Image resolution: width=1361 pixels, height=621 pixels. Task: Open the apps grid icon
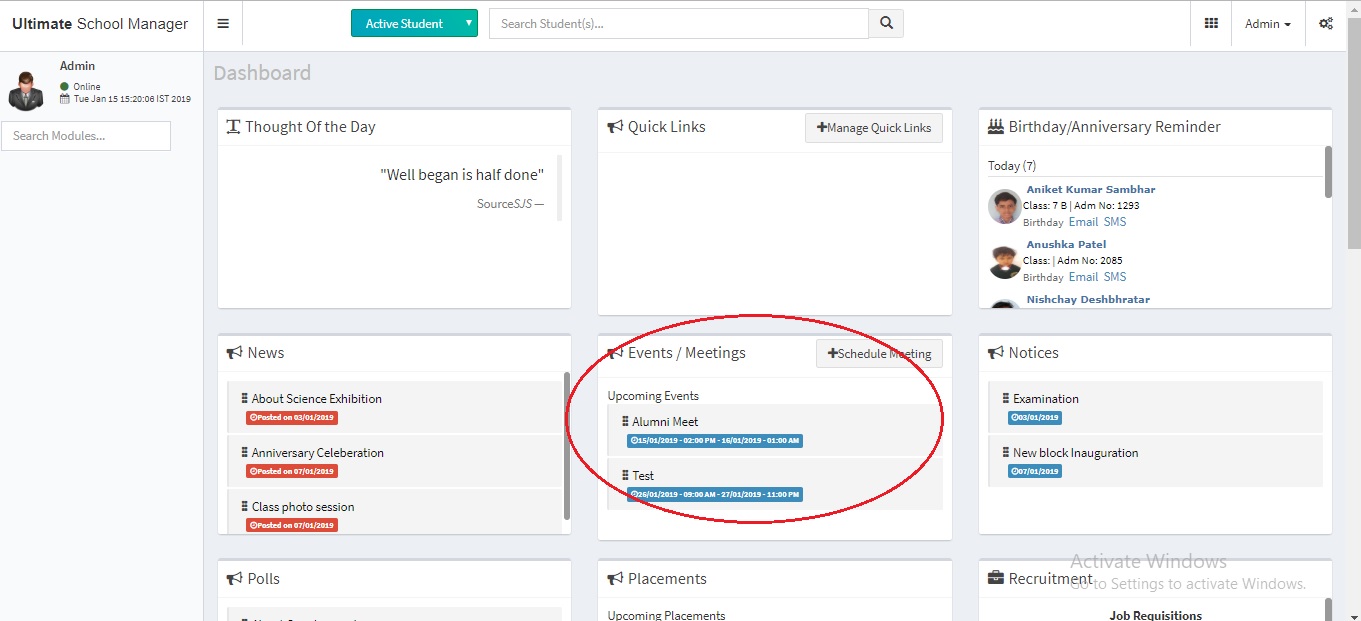pyautogui.click(x=1211, y=24)
